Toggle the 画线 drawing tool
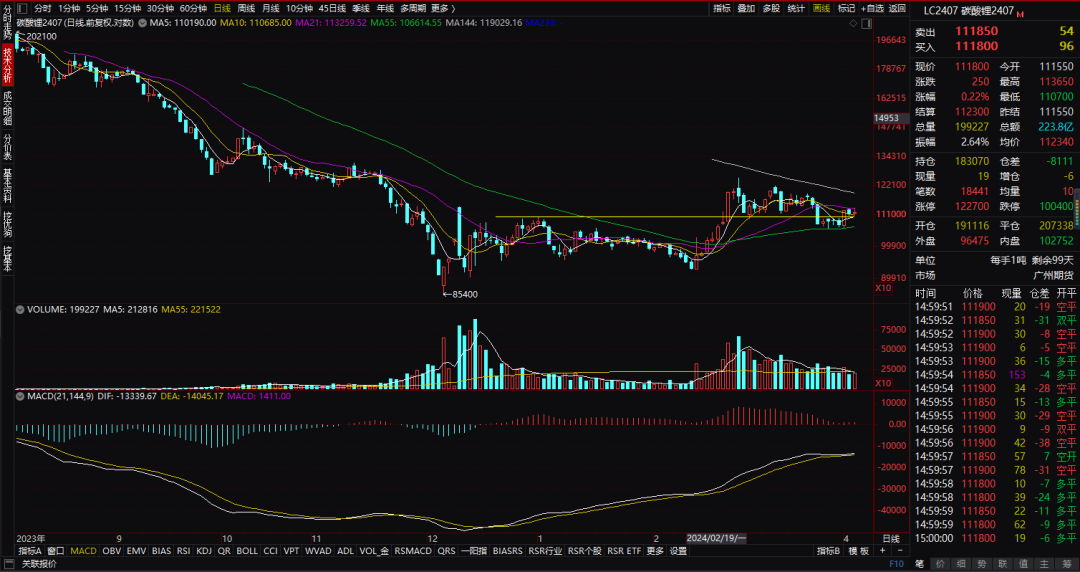 pyautogui.click(x=821, y=8)
